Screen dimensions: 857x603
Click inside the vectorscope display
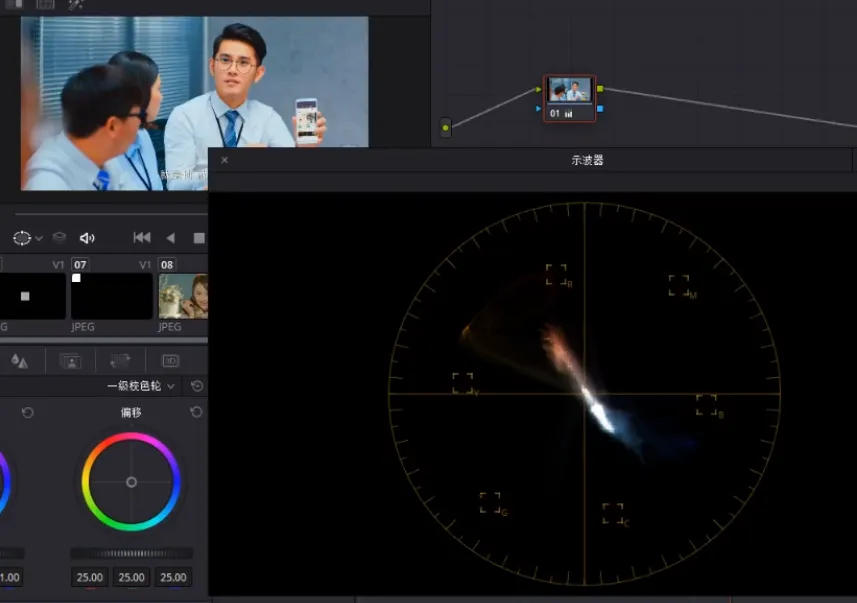584,394
